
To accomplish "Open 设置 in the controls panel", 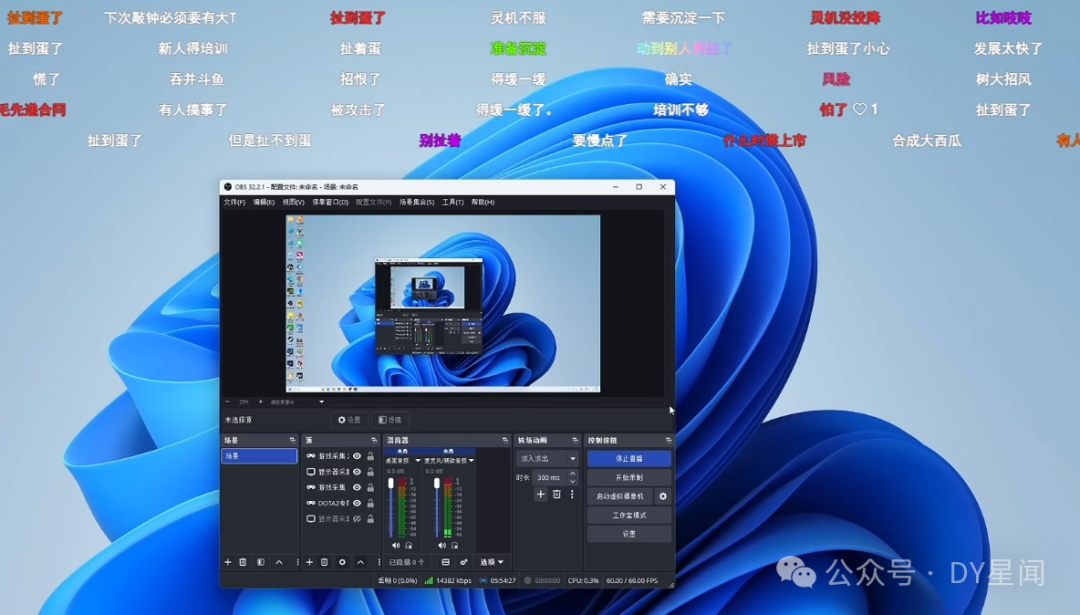I will (x=629, y=534).
